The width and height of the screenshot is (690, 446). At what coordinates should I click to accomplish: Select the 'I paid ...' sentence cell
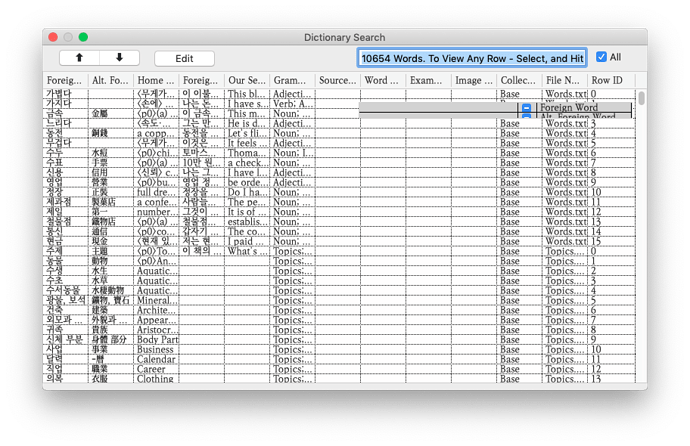point(247,241)
